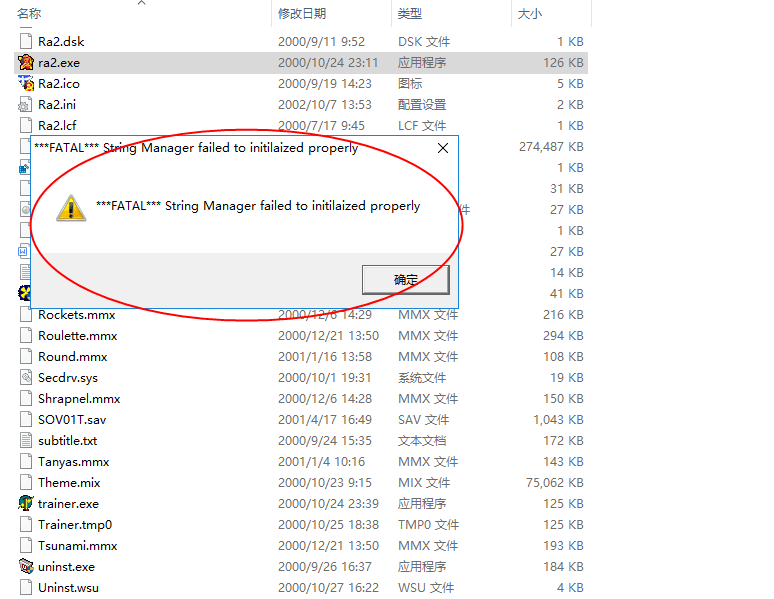Sort files by 修改日期 column header
774x599 pixels.
click(x=302, y=14)
